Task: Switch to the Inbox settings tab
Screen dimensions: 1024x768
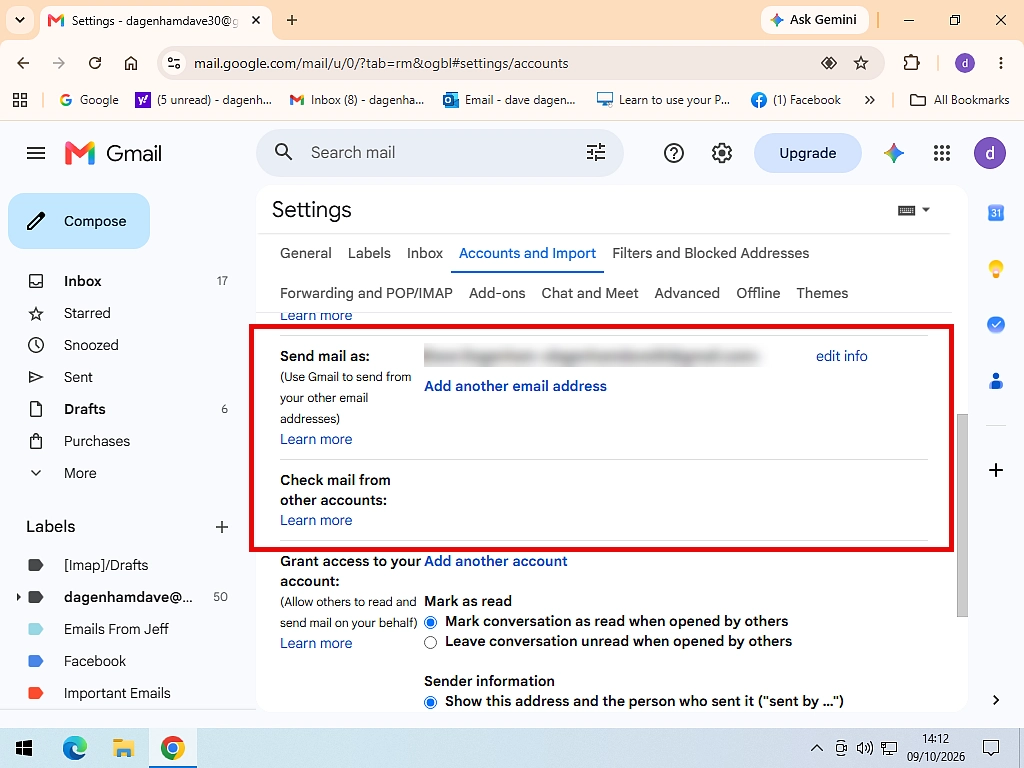Action: click(x=424, y=253)
